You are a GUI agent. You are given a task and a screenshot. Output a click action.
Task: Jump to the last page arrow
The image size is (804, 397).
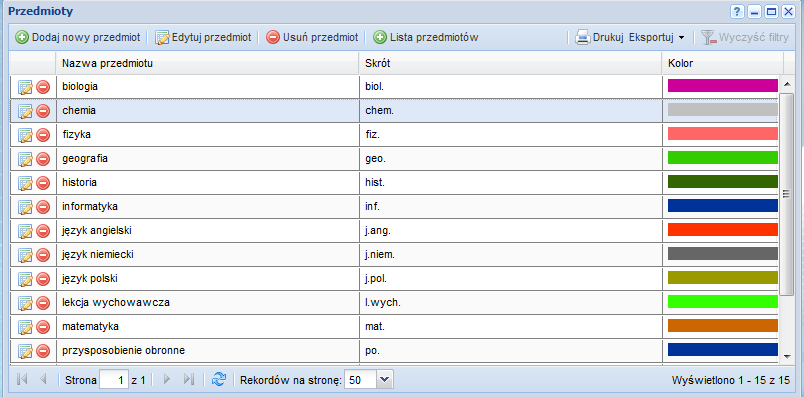click(189, 380)
